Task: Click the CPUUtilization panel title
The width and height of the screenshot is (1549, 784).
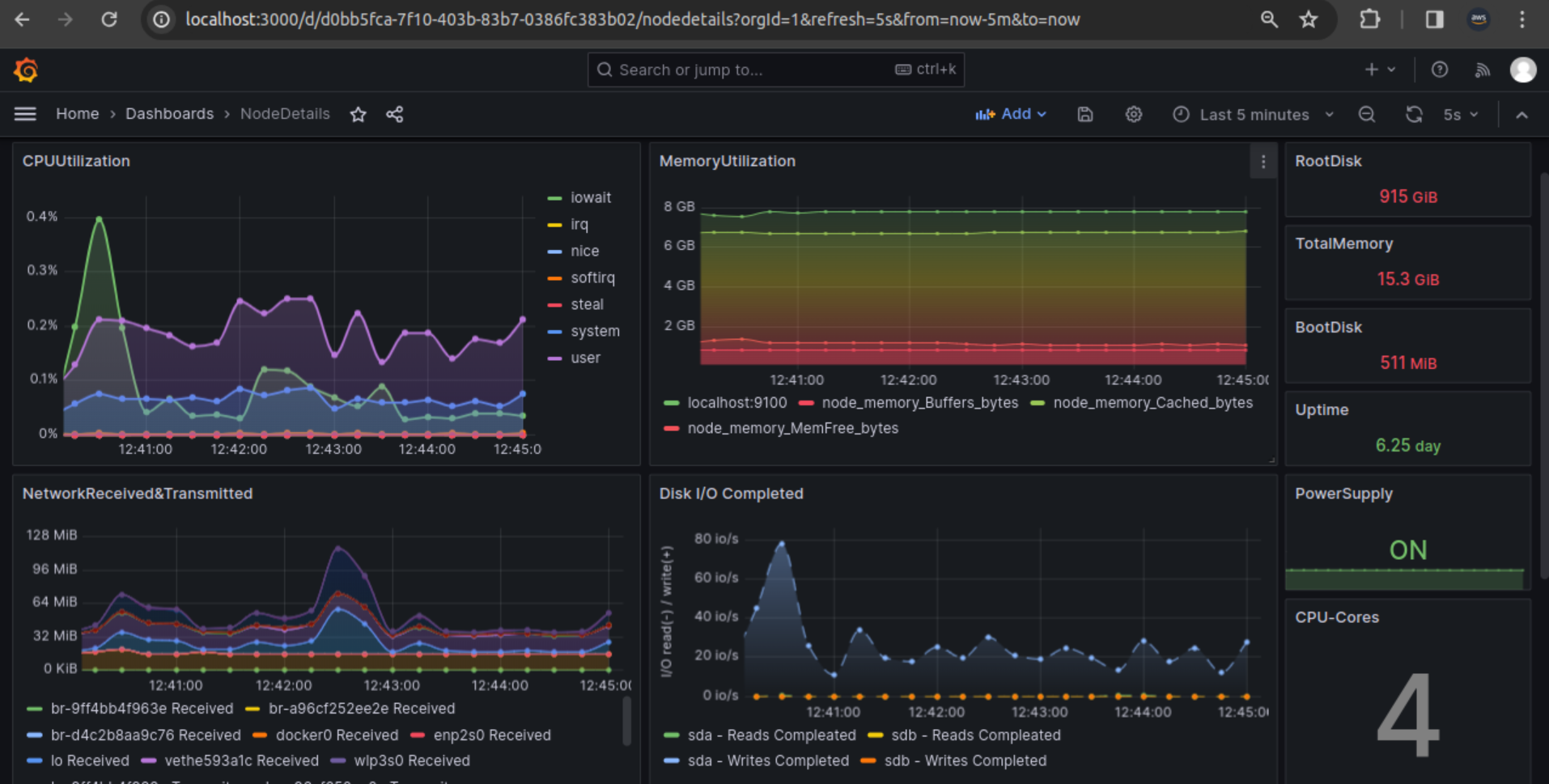Action: pyautogui.click(x=76, y=161)
